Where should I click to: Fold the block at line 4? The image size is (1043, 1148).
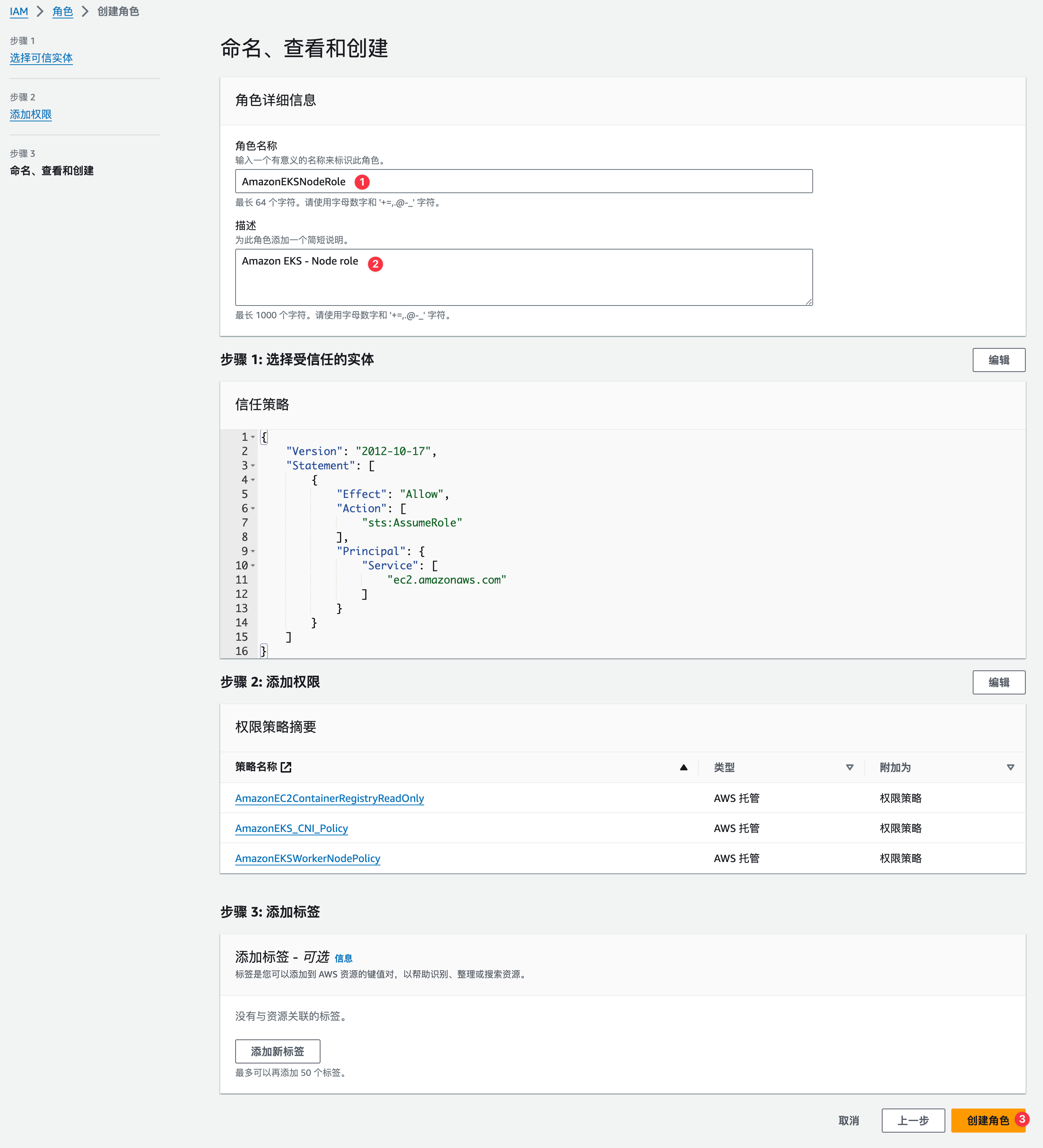pos(253,480)
